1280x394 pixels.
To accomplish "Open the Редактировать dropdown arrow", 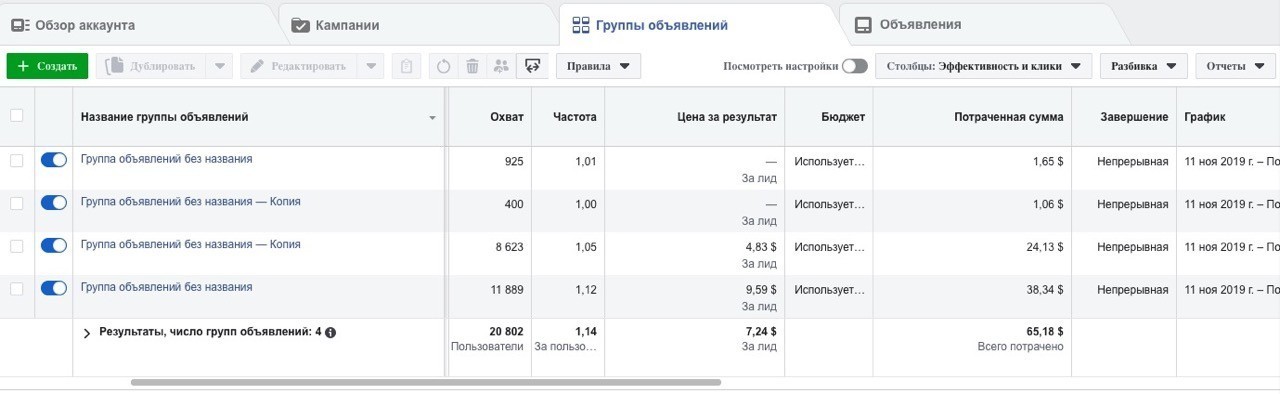I will pyautogui.click(x=371, y=66).
